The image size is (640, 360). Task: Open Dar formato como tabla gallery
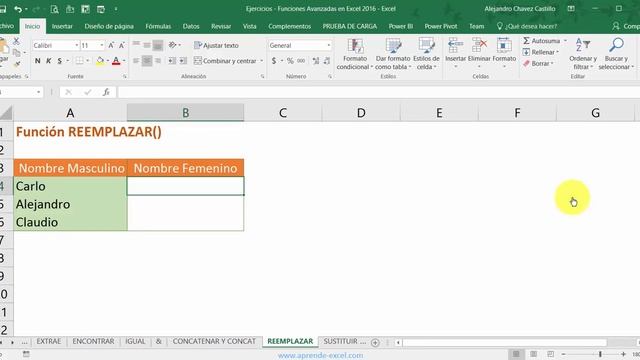pos(393,53)
